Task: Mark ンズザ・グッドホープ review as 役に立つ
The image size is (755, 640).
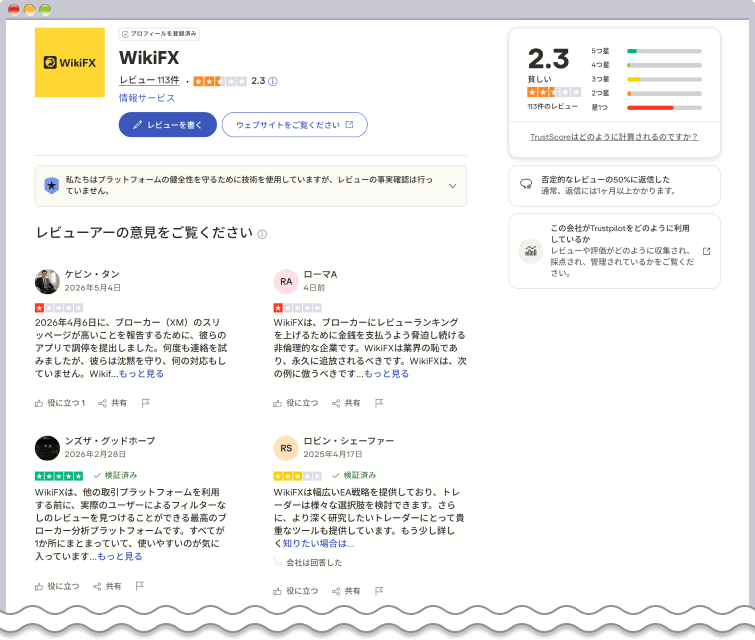Action: pos(57,587)
